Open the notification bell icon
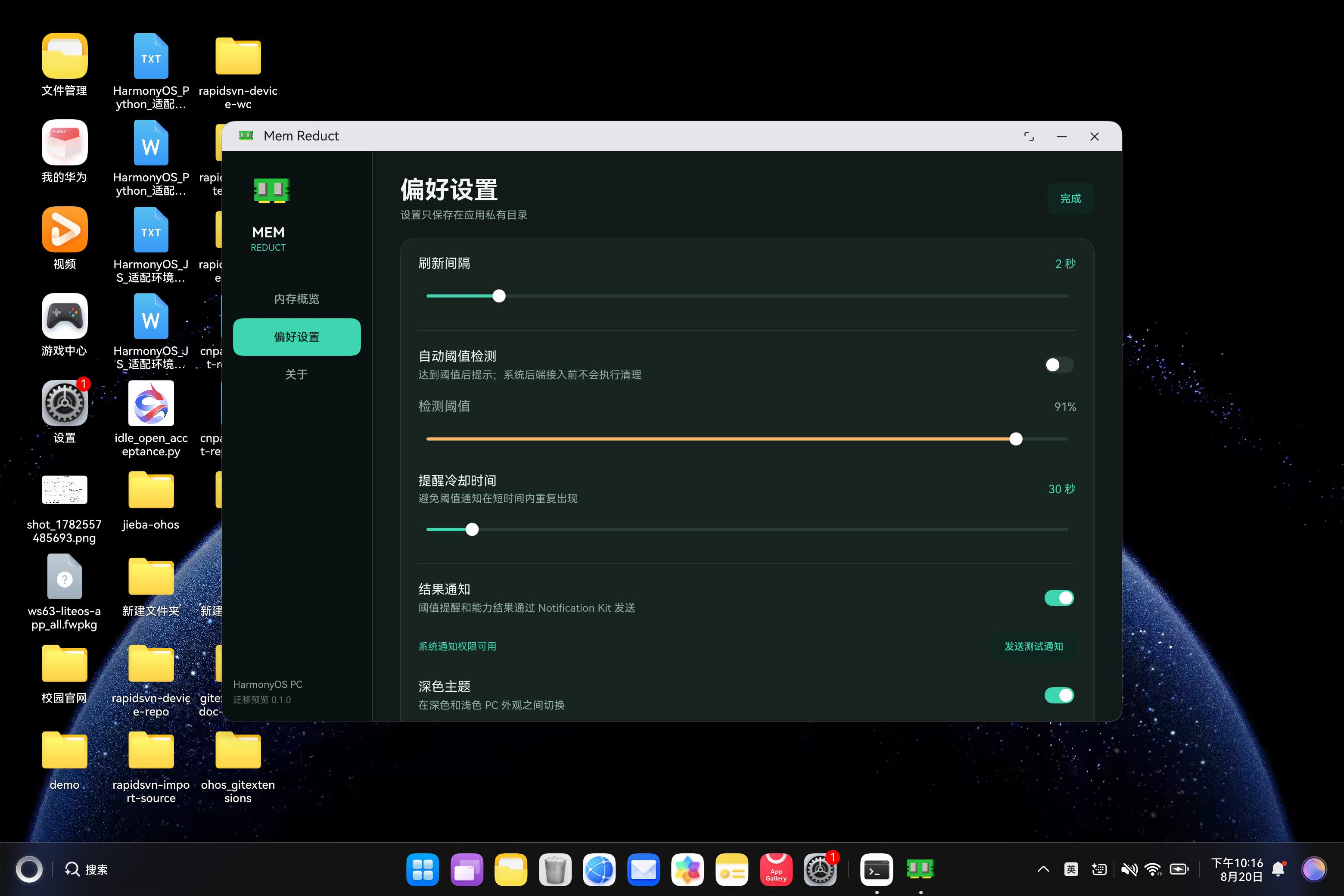 pos(1279,870)
